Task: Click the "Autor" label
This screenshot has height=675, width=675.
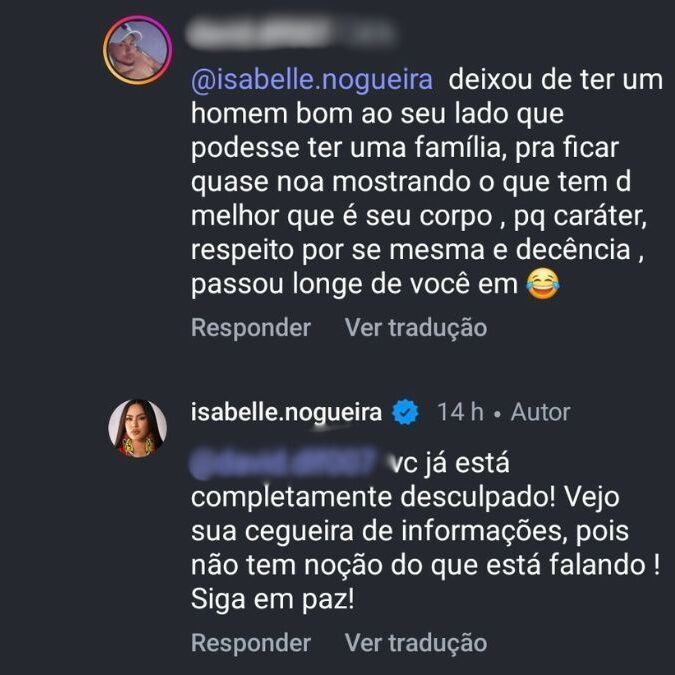Action: coord(539,412)
